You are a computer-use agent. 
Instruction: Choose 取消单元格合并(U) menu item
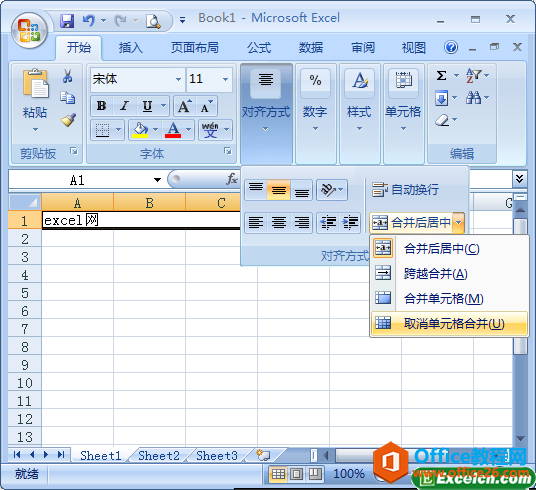449,323
